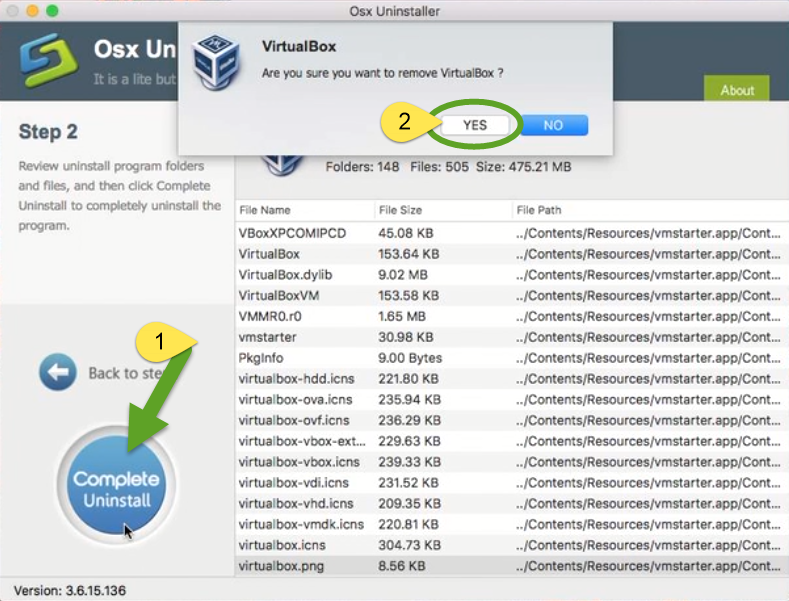The image size is (789, 601).
Task: Select virtualbox-vhd.icns in the list
Action: [512, 503]
